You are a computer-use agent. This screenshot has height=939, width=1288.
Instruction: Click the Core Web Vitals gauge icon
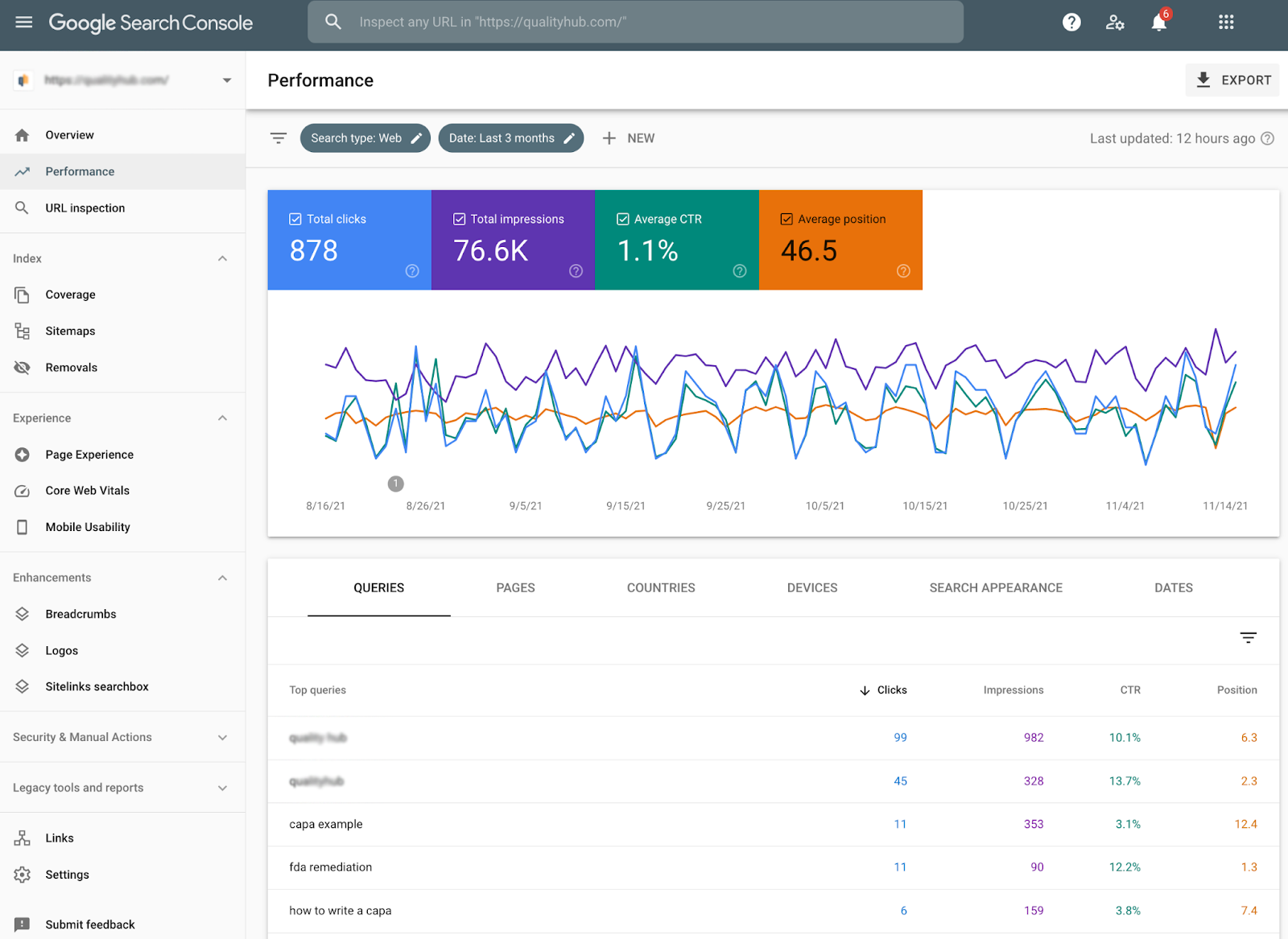tap(23, 491)
